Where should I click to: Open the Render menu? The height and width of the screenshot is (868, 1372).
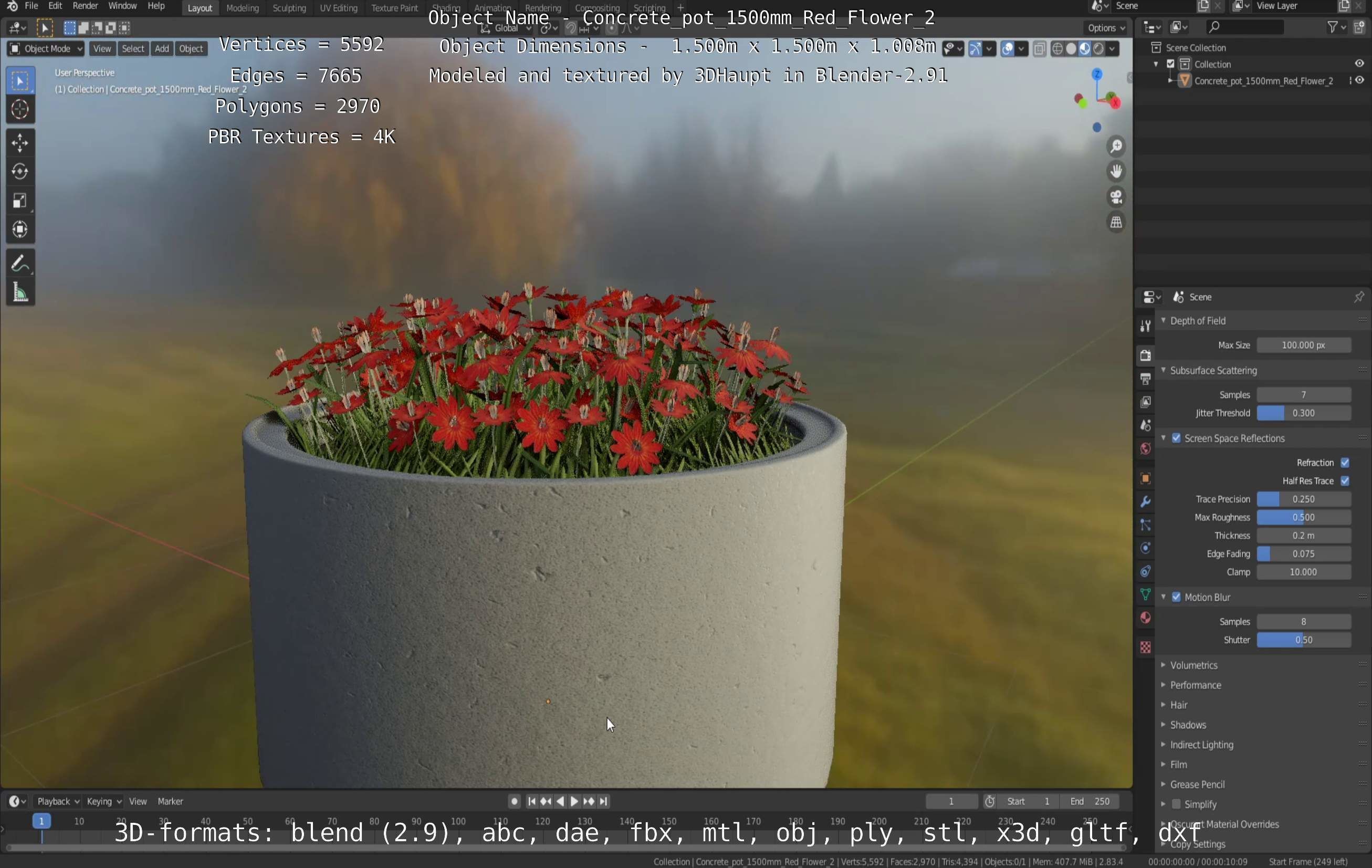86,6
